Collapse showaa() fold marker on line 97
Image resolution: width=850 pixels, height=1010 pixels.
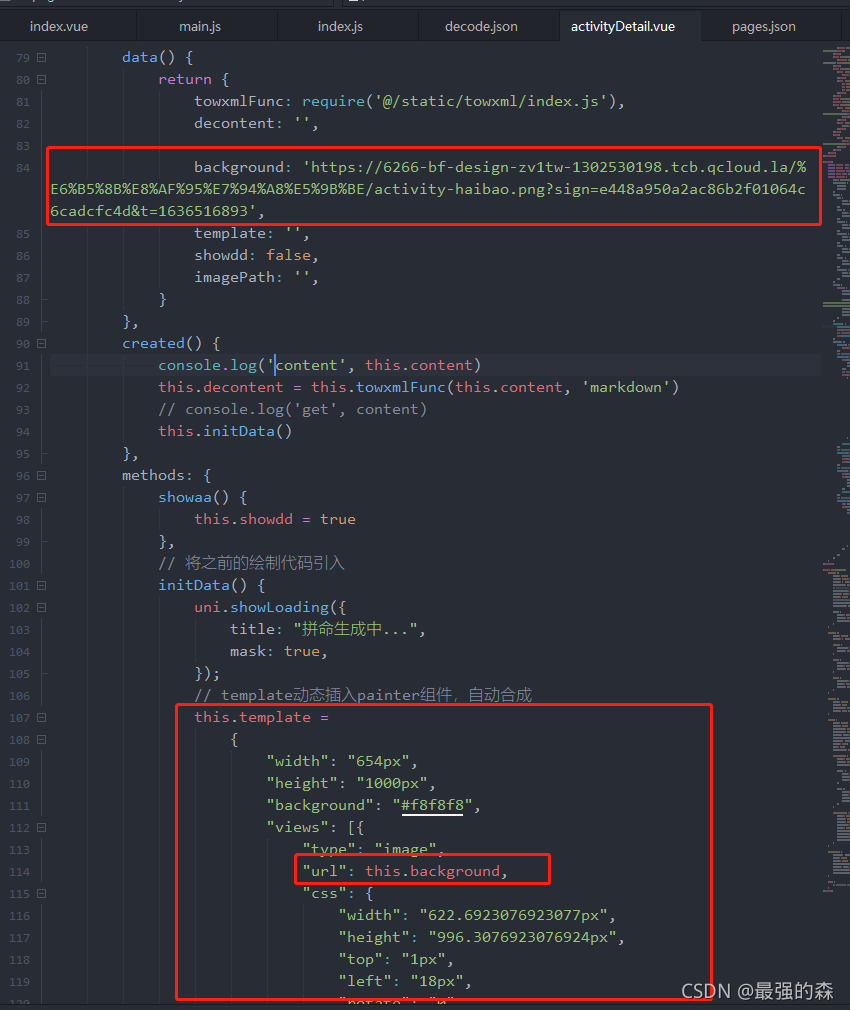click(41, 497)
